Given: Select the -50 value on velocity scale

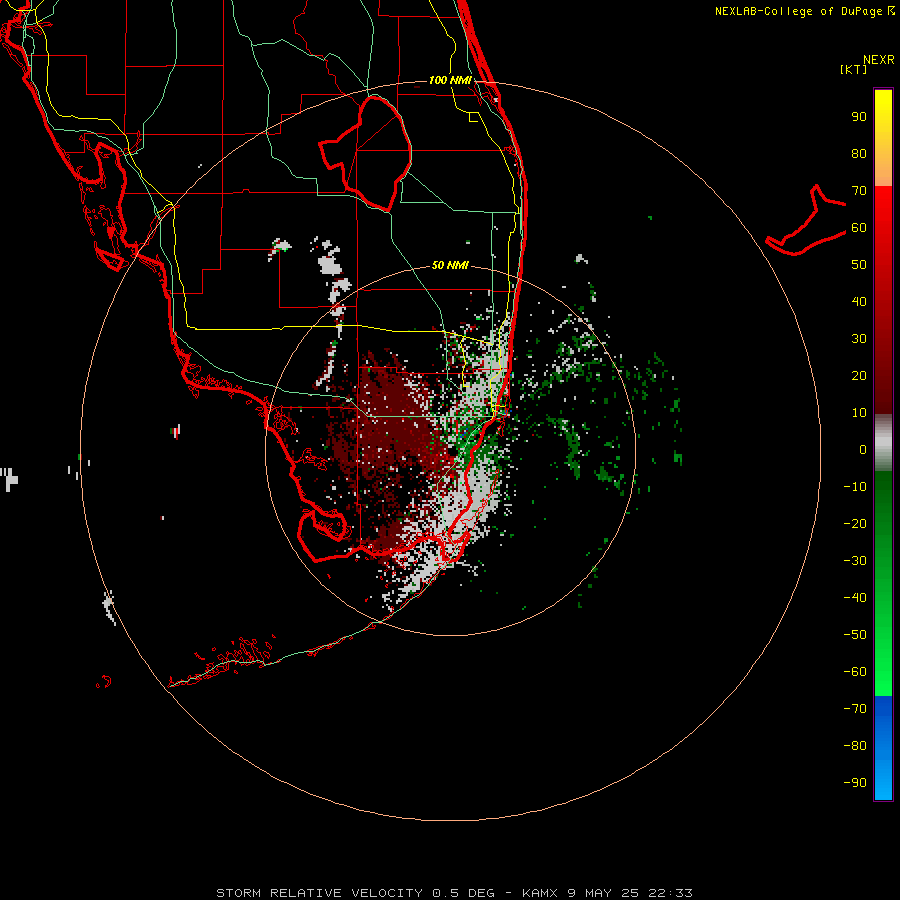Looking at the screenshot, I should tap(855, 635).
